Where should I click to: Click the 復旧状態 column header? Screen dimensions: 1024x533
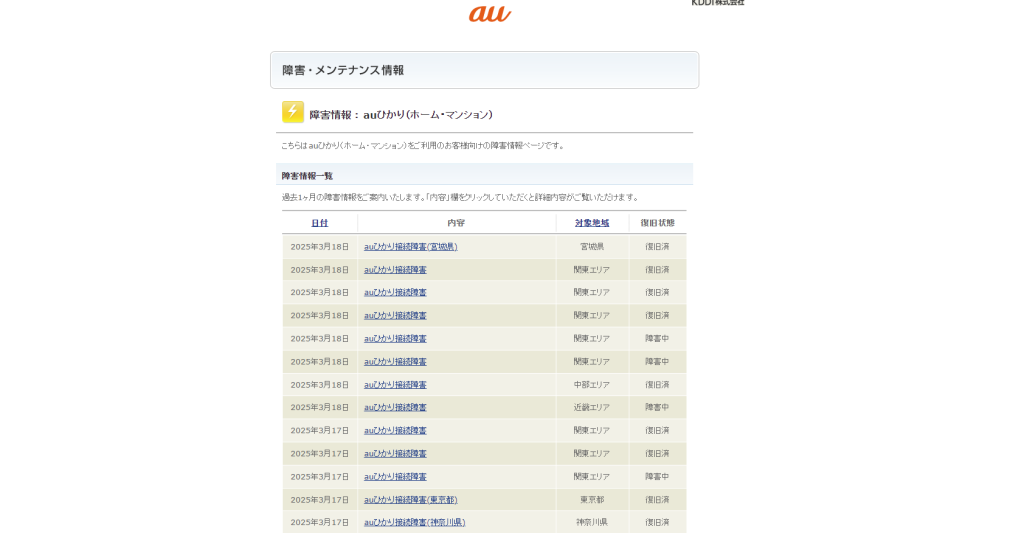pyautogui.click(x=657, y=223)
